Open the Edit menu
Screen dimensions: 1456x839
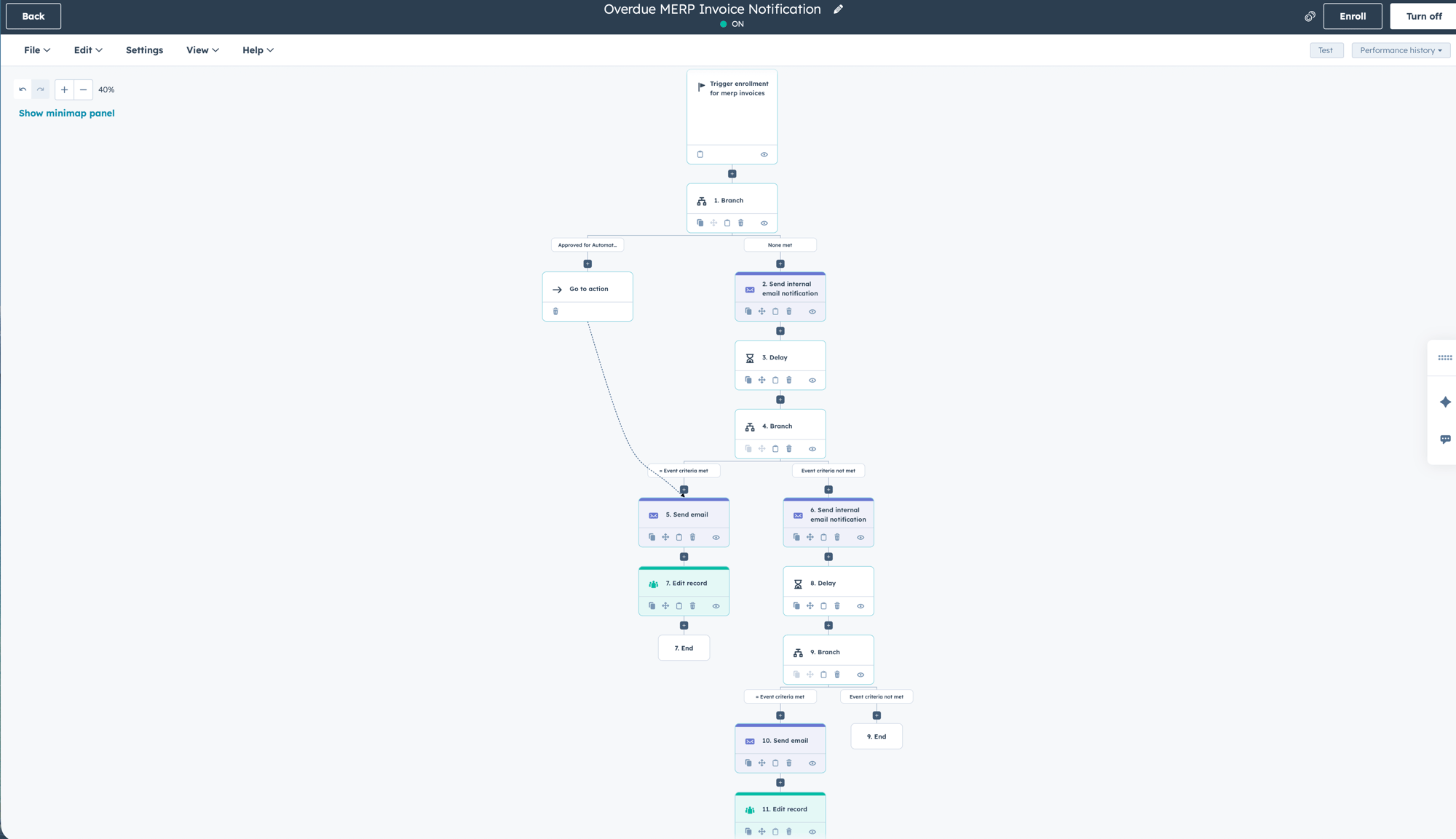click(x=87, y=49)
